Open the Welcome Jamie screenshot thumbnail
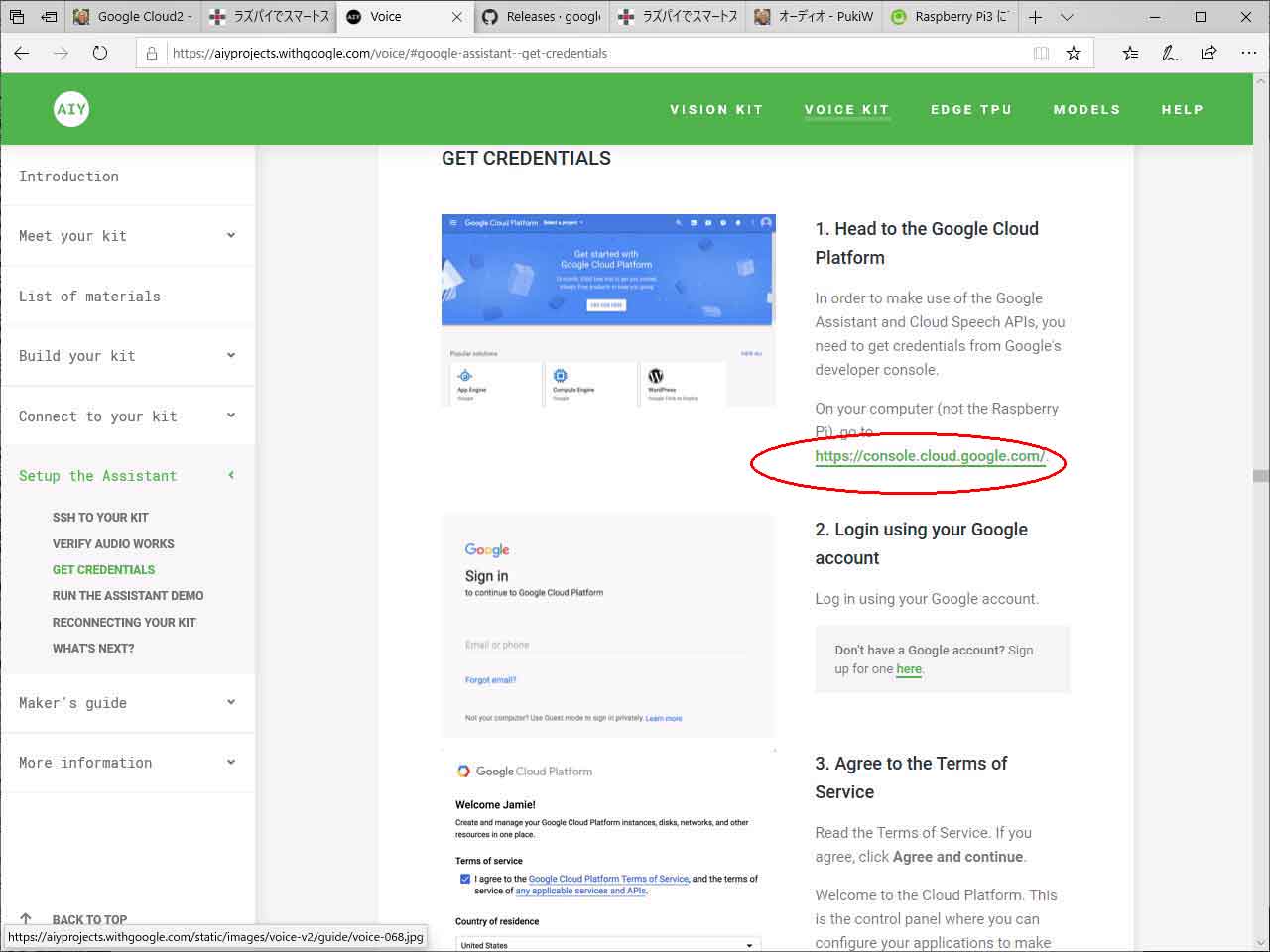 (608, 850)
